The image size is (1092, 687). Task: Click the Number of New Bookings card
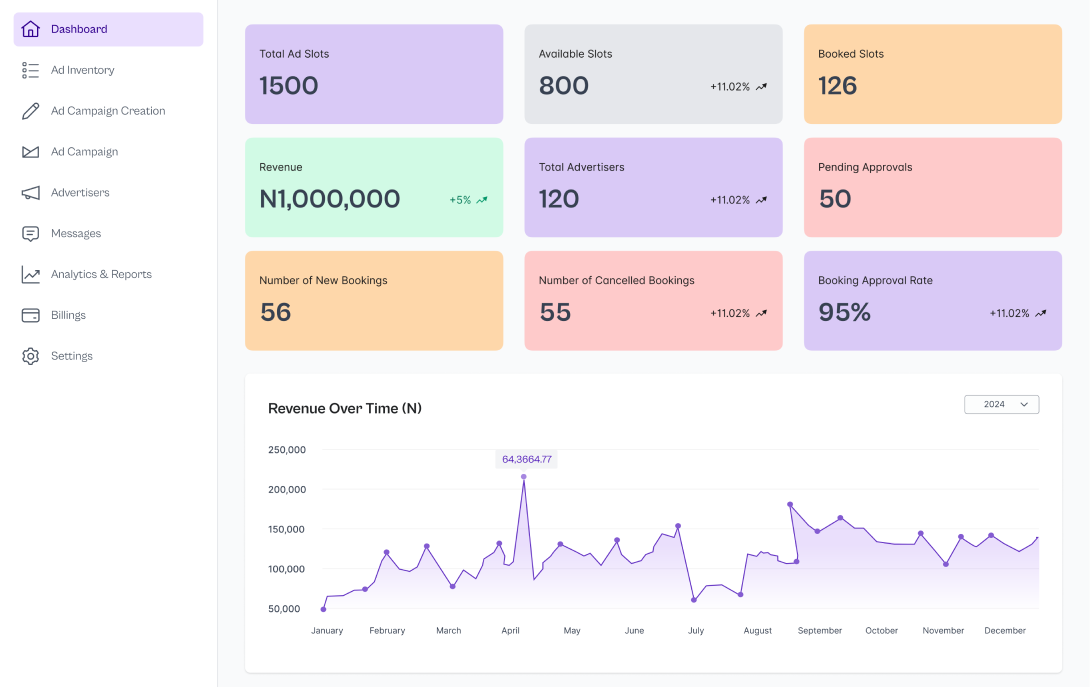[374, 300]
